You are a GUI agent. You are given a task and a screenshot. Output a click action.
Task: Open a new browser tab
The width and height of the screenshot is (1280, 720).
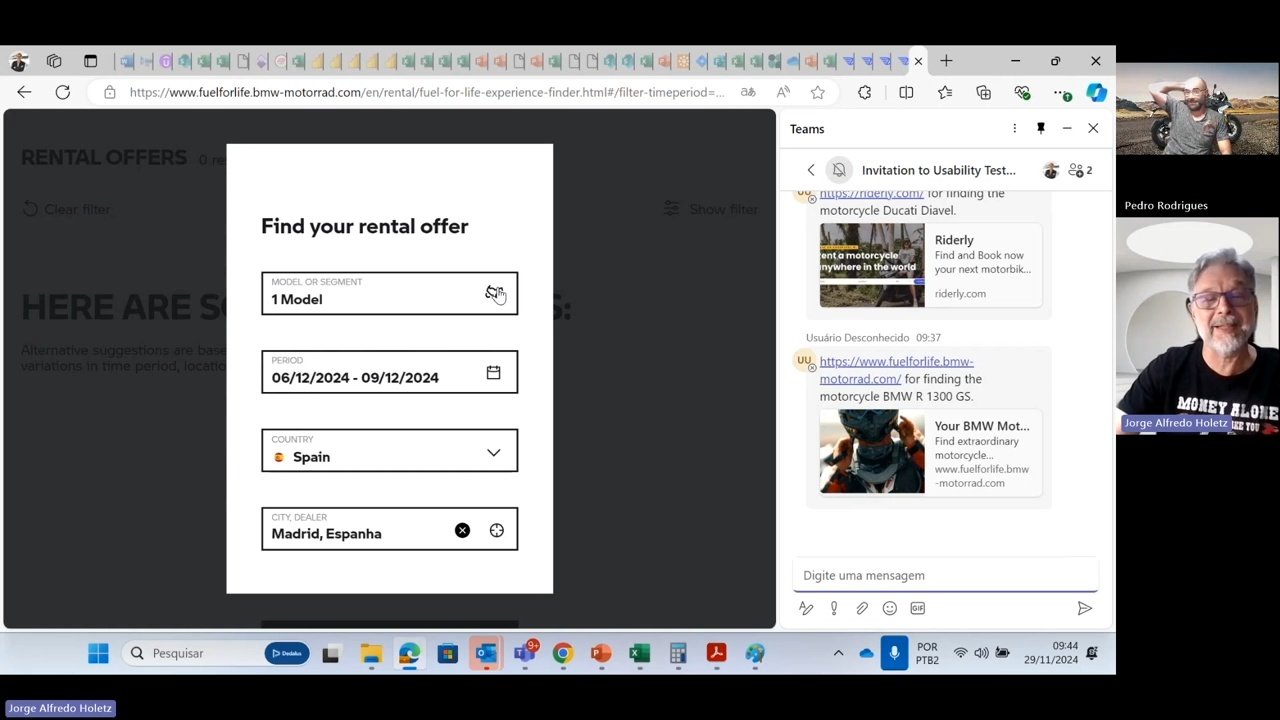click(946, 61)
